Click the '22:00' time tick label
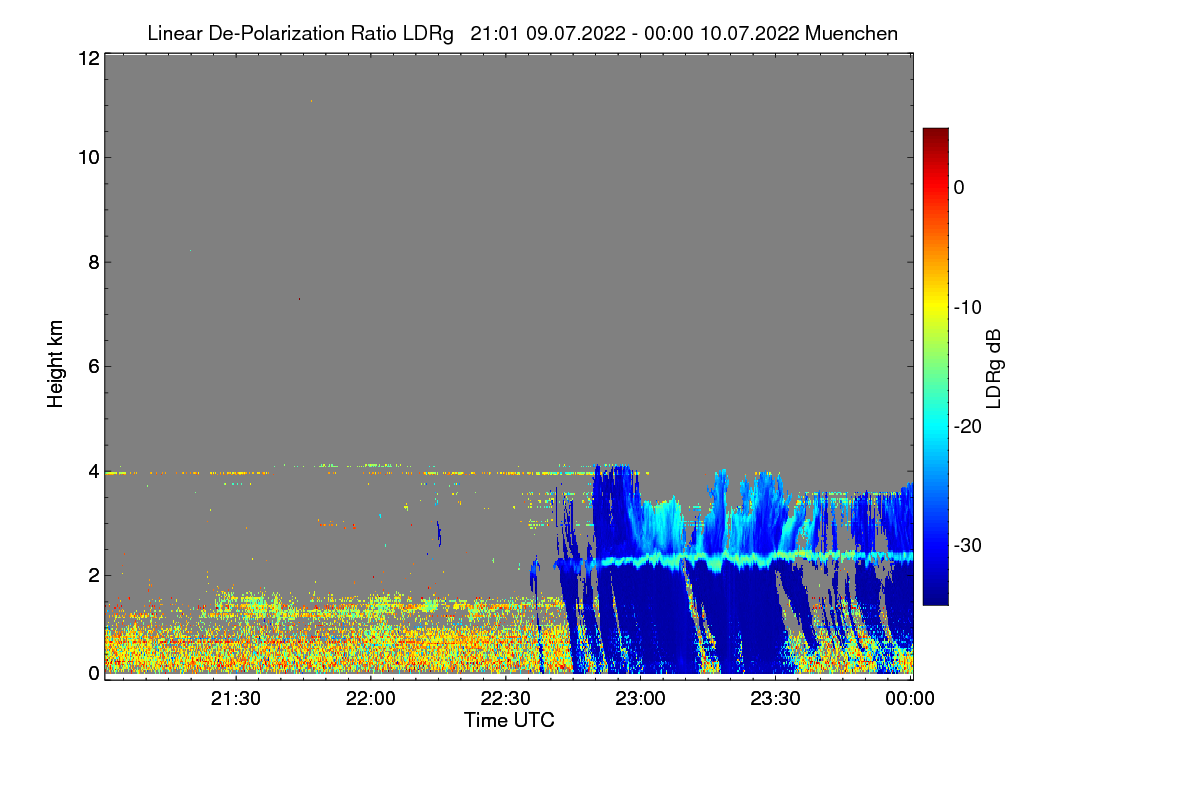 372,699
